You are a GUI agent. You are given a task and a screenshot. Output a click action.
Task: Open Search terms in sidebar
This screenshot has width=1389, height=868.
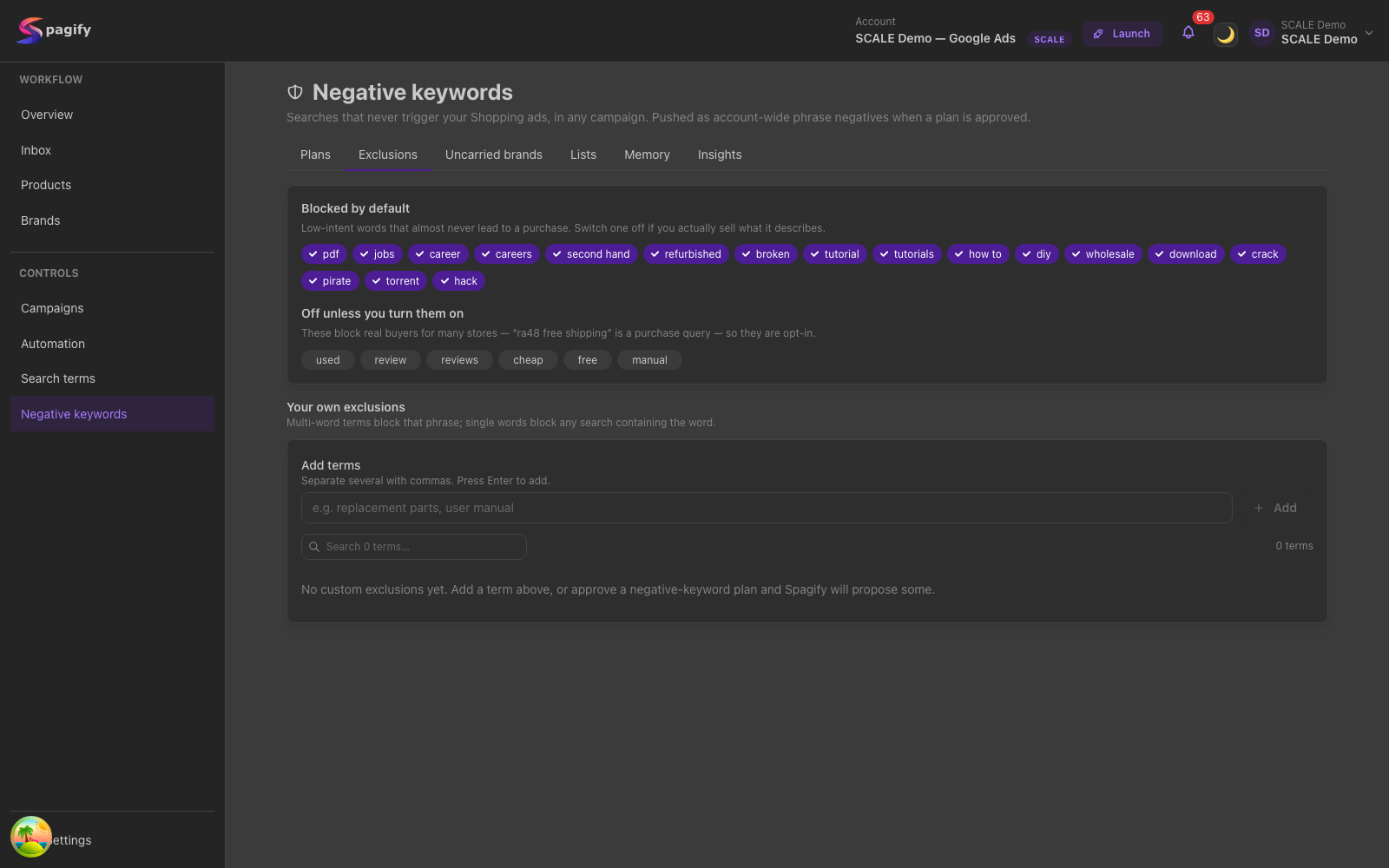[x=112, y=378]
